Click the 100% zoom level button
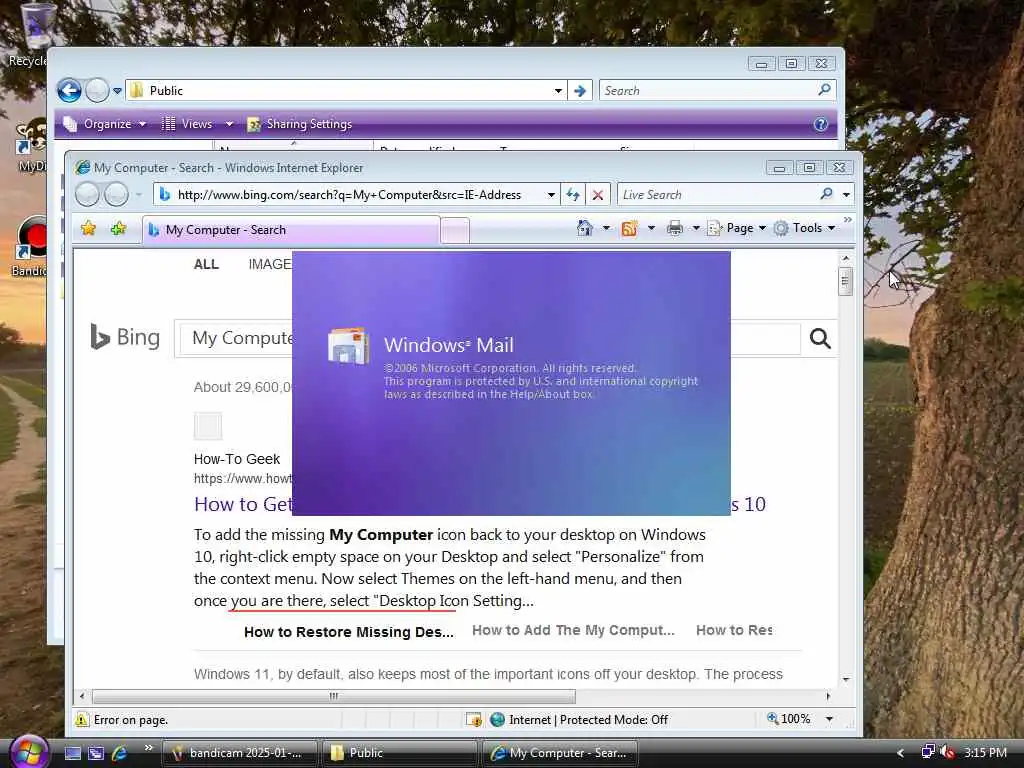 point(790,719)
